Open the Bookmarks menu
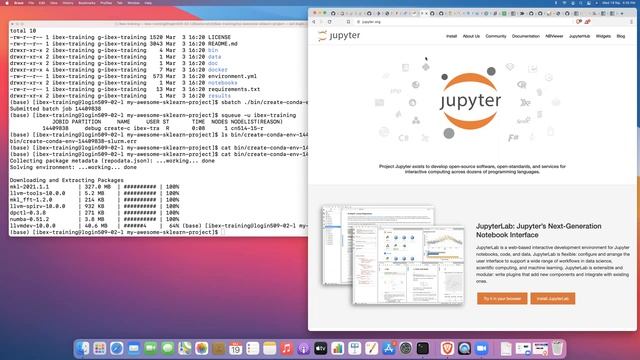 86,3
